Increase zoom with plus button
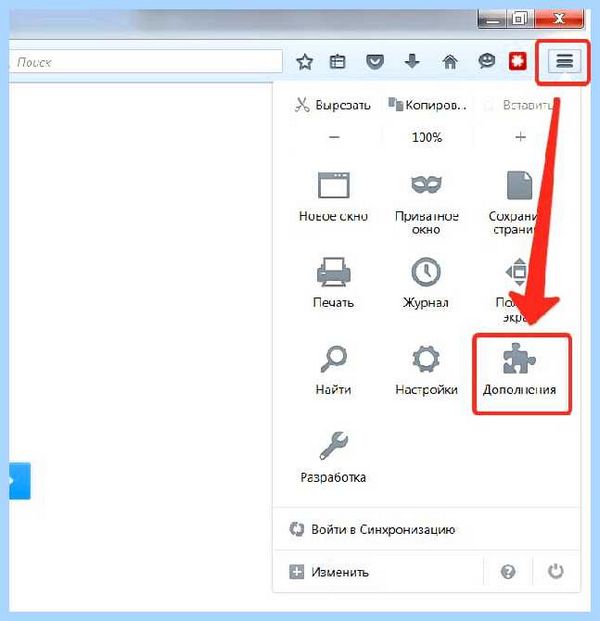This screenshot has width=600, height=621. point(520,137)
